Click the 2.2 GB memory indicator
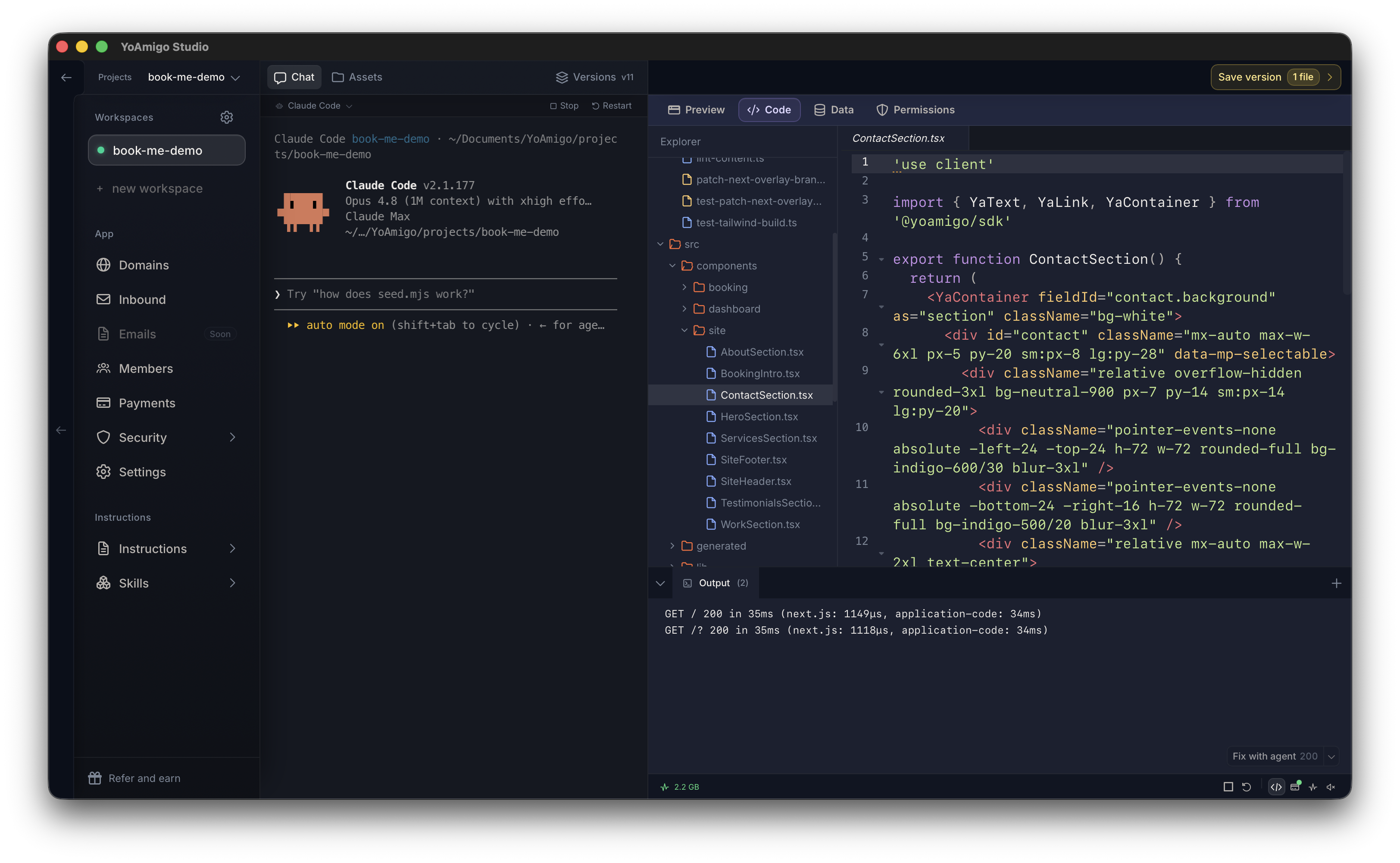1400x863 pixels. click(680, 787)
